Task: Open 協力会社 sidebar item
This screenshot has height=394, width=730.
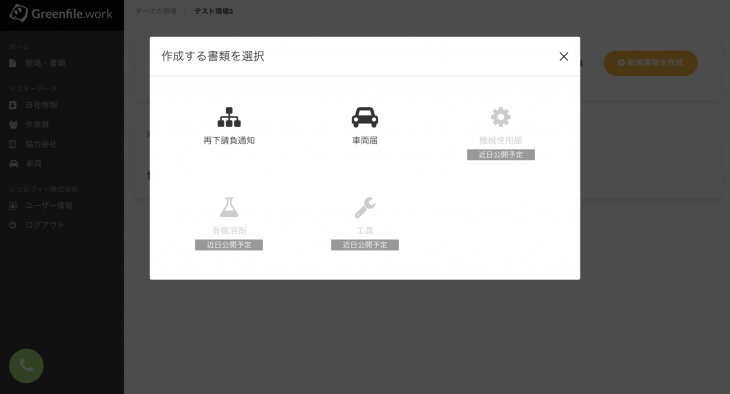Action: [41, 144]
